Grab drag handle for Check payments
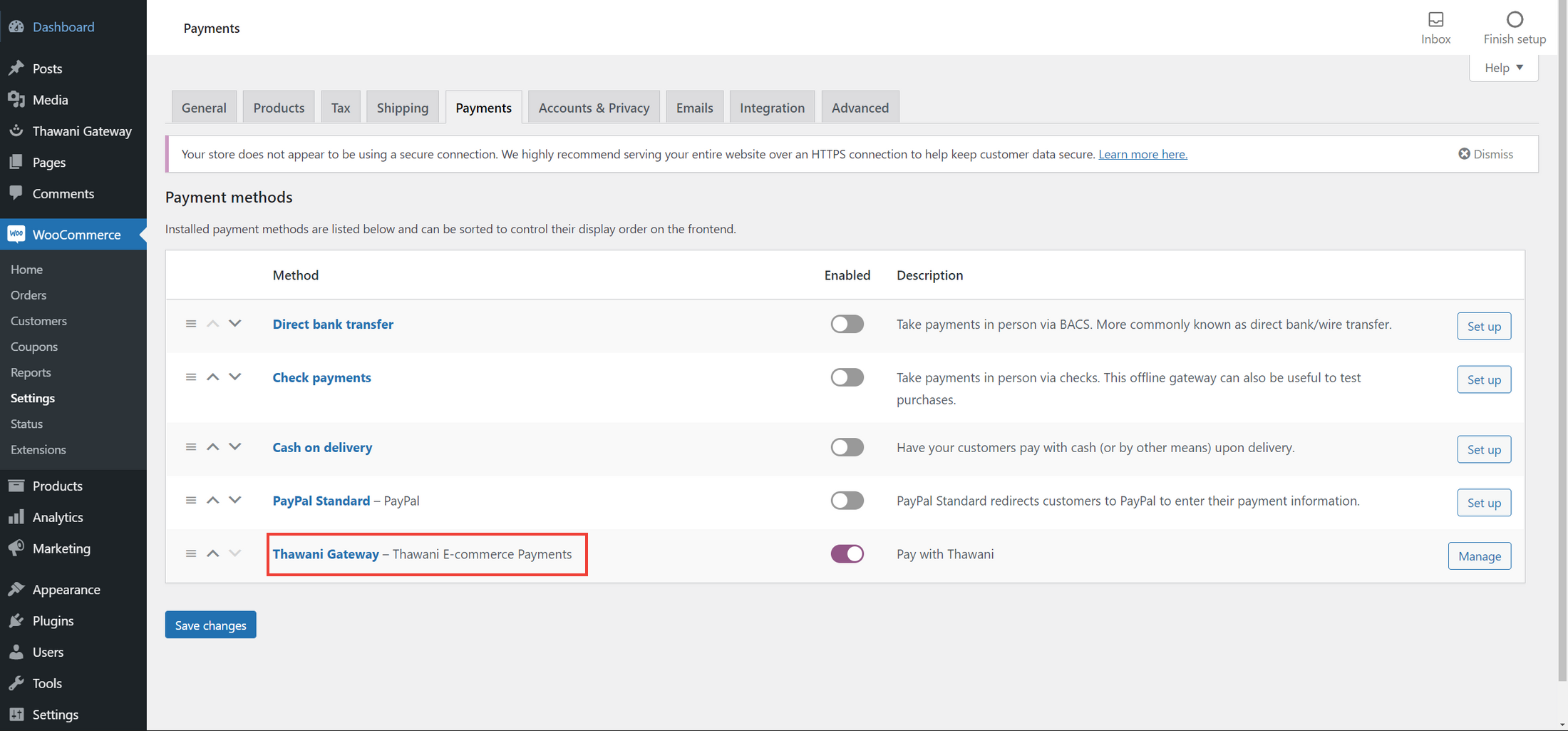 (x=191, y=377)
